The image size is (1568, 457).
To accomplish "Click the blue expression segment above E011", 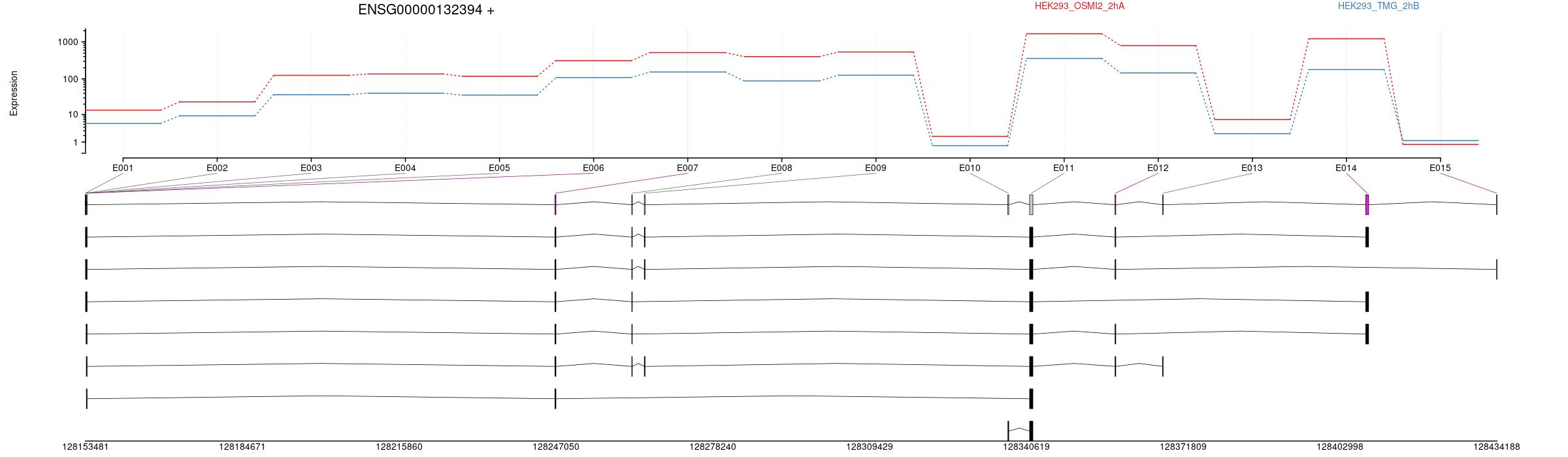I will tap(1064, 58).
